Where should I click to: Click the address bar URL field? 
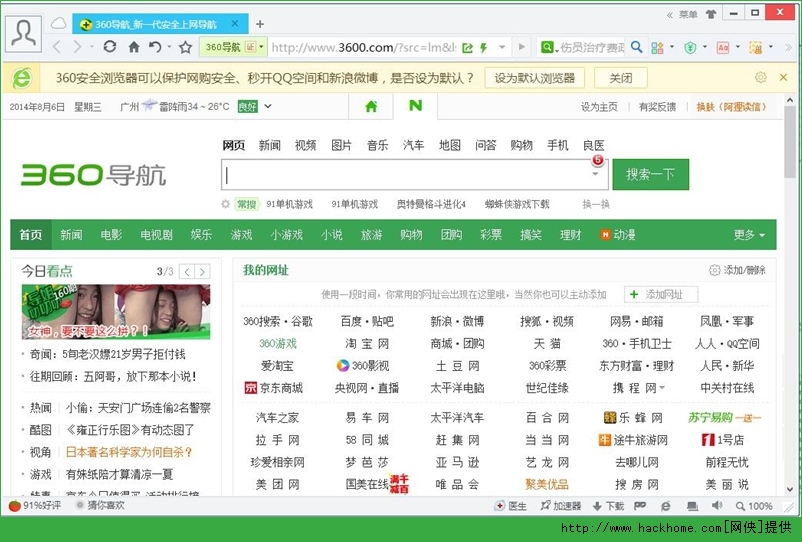point(363,48)
